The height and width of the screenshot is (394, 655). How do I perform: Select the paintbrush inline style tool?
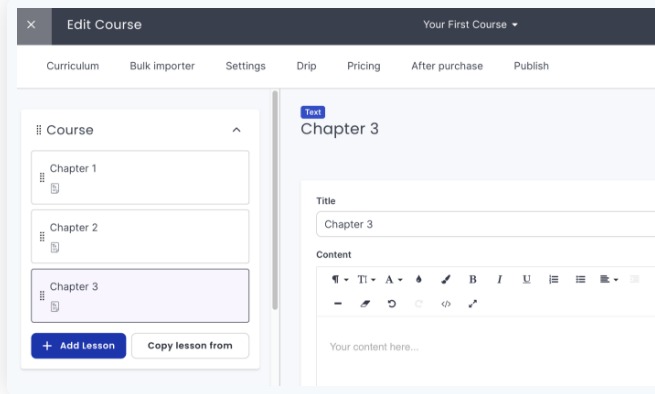coord(446,279)
